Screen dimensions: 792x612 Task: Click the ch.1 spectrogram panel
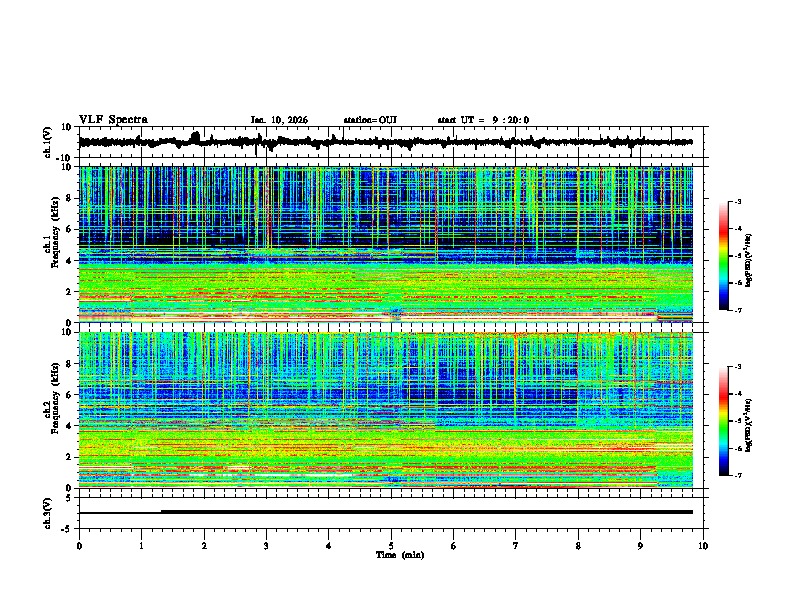[386, 244]
